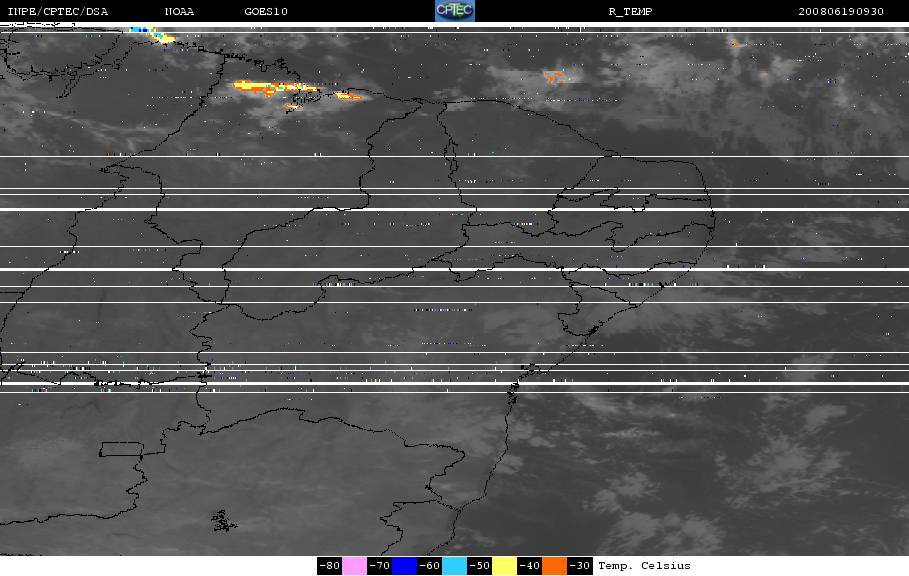Click the INPE/CPTEC/DSA header text

pos(57,12)
